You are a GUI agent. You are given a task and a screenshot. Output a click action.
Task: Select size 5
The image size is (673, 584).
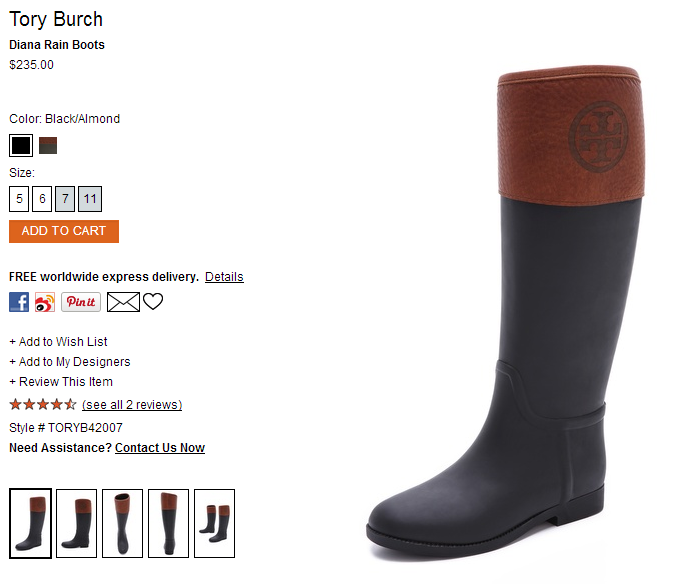point(19,199)
